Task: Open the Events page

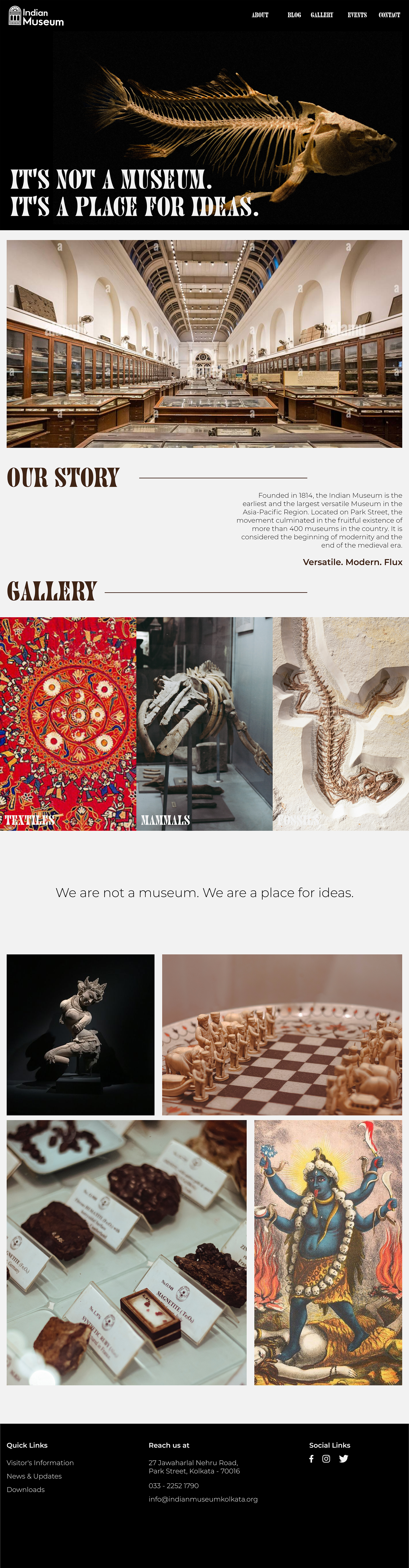Action: (357, 15)
